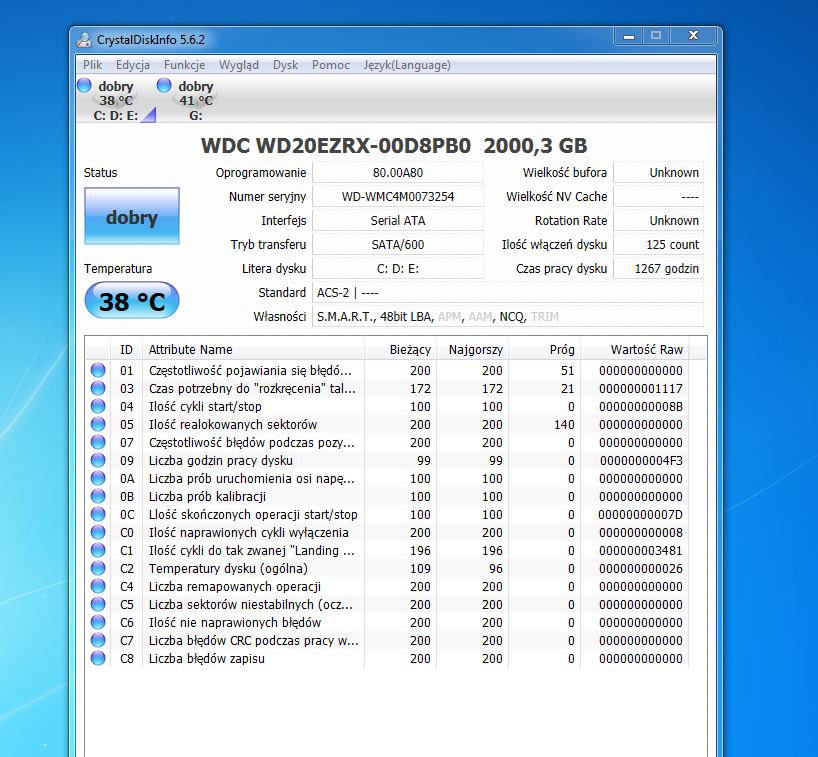Click the power-on count field 125 count
818x757 pixels.
(x=658, y=245)
